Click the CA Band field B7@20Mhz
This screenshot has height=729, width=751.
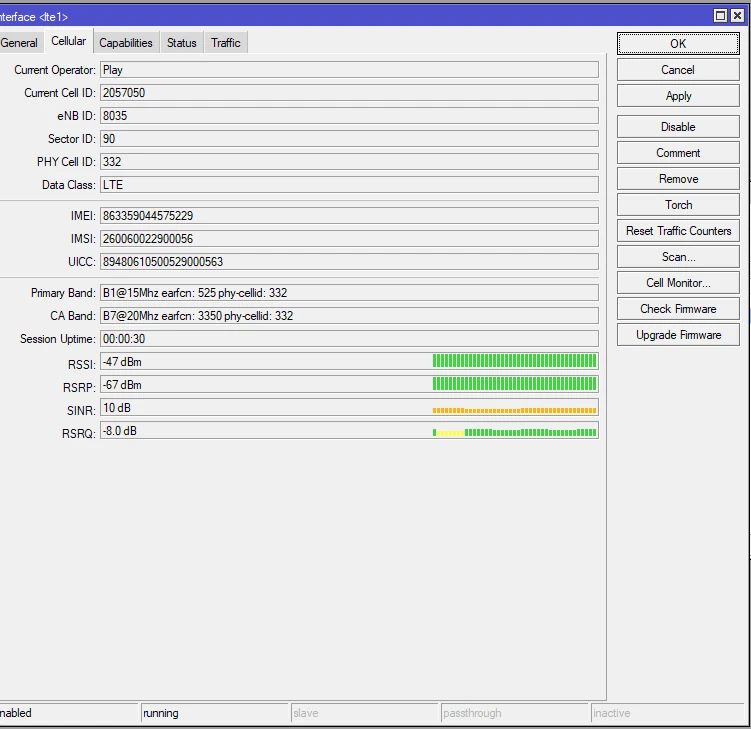coord(349,316)
